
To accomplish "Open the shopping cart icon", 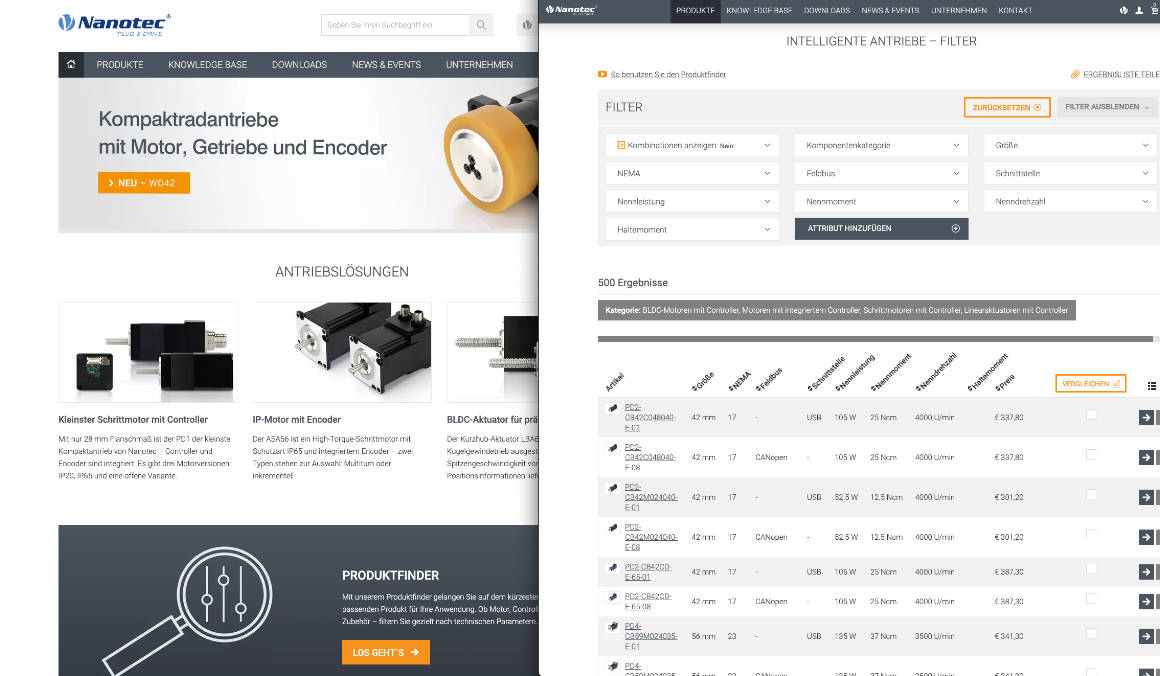I will point(1152,10).
